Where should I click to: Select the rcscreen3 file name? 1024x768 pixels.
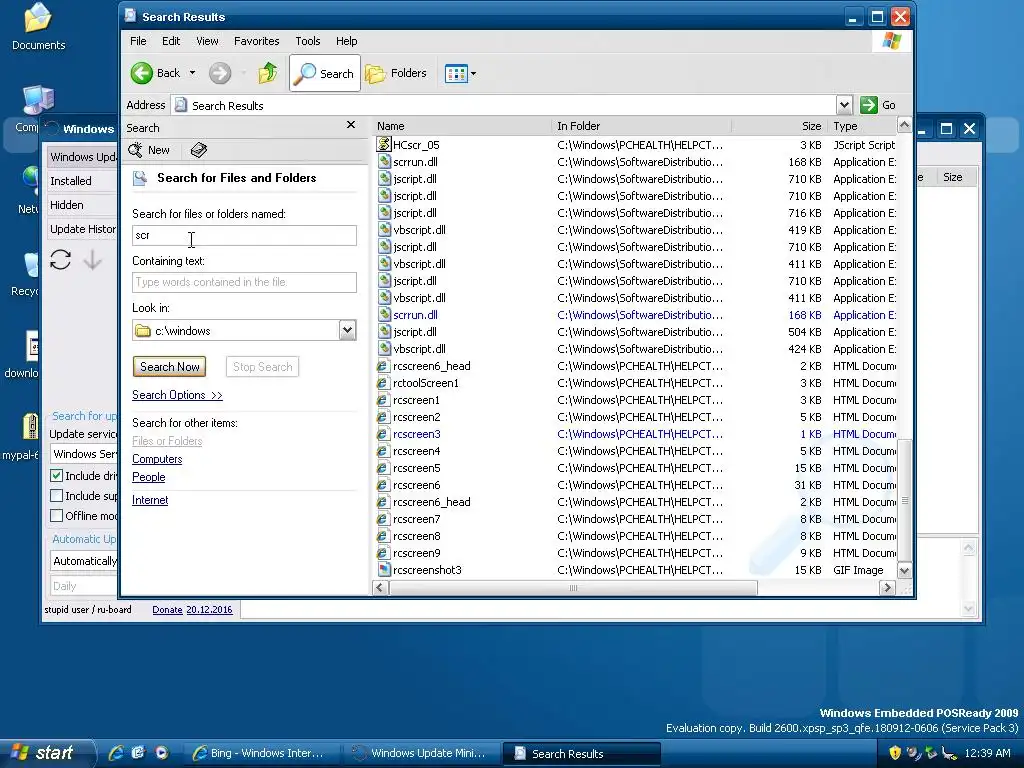click(417, 434)
